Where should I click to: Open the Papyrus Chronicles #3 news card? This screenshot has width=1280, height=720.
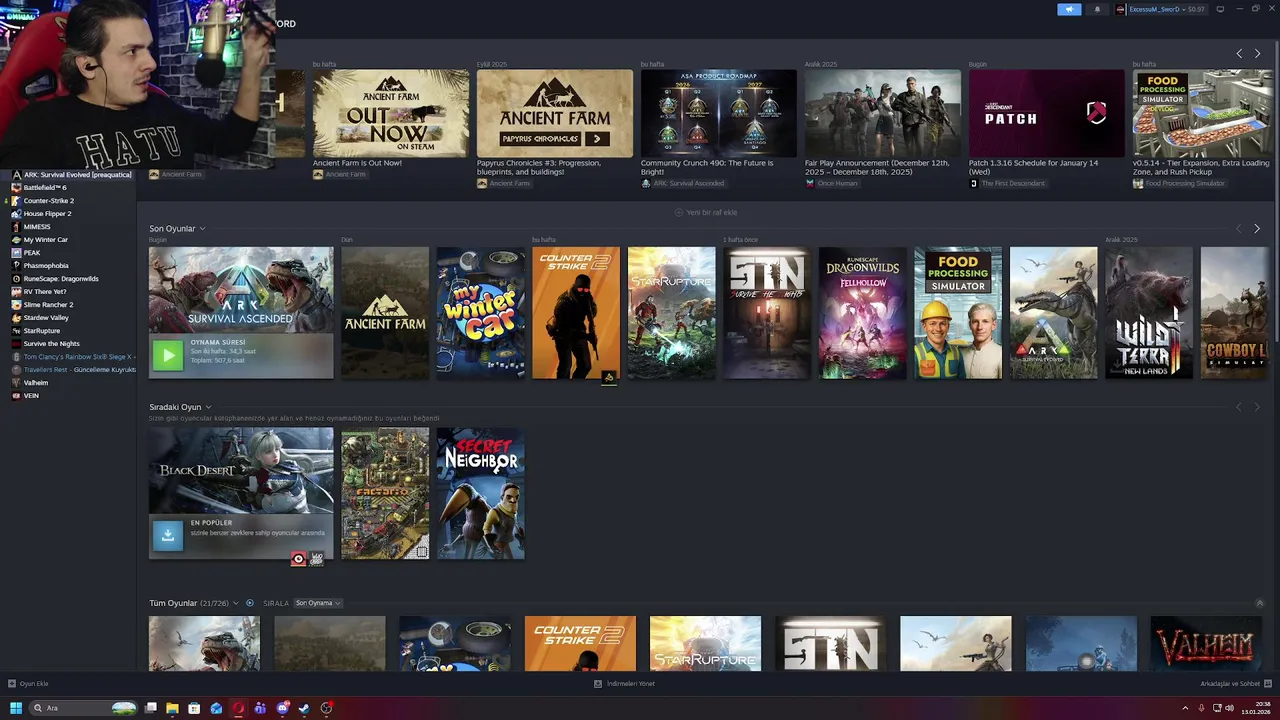[x=555, y=113]
